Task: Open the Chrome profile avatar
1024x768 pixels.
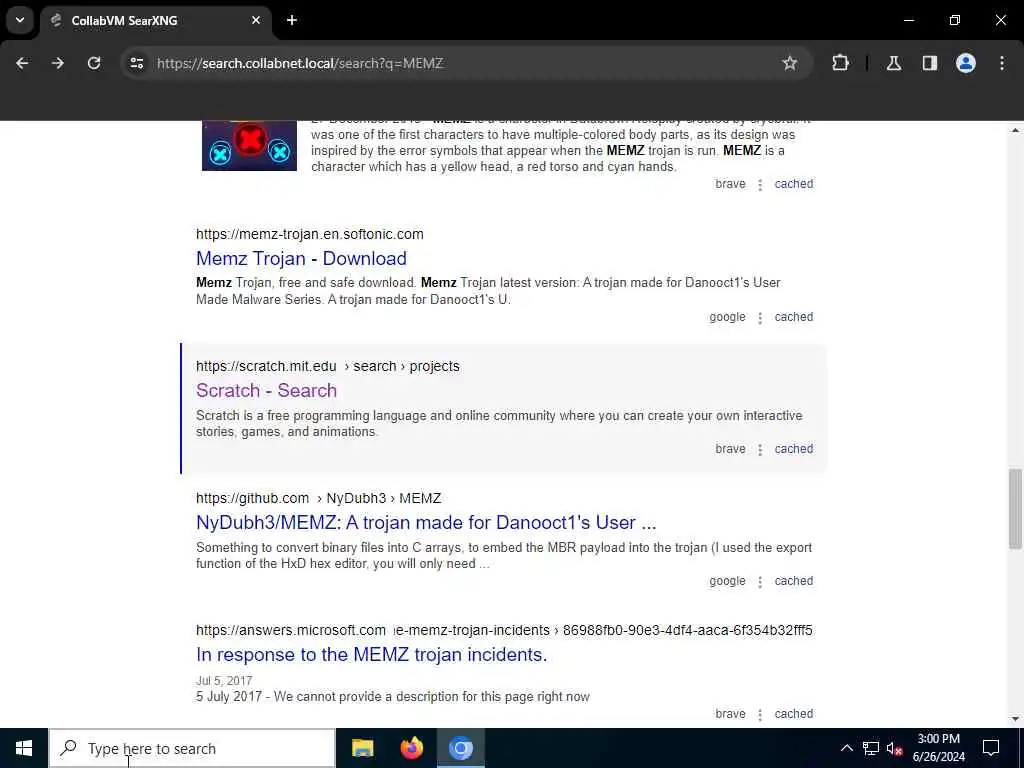Action: 966,63
